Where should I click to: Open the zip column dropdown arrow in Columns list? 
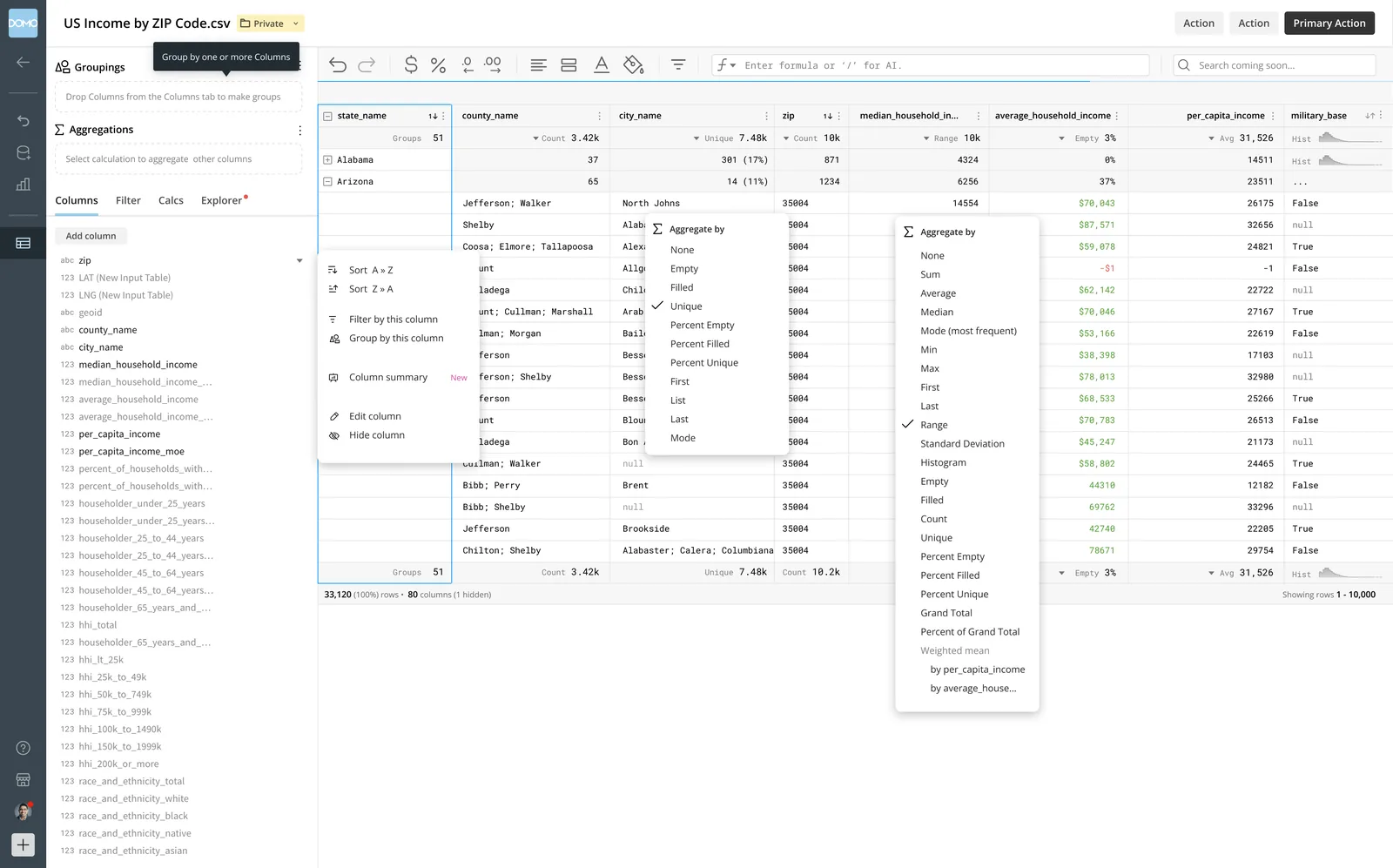[299, 261]
